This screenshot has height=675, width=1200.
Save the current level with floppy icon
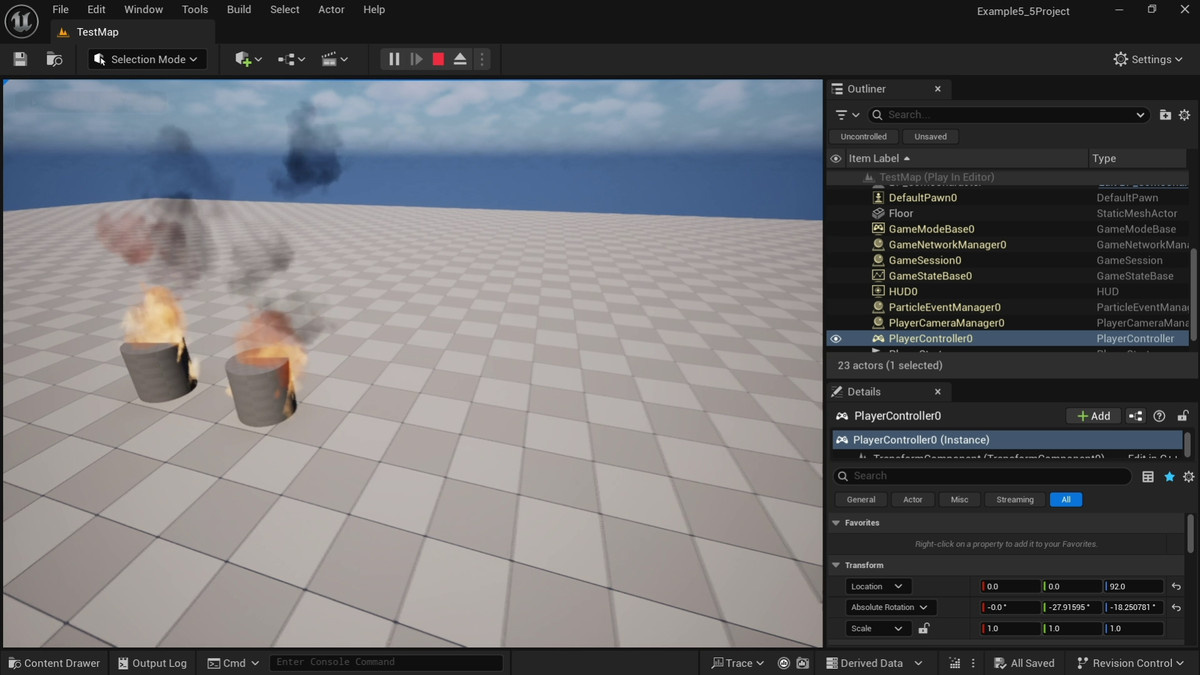pyautogui.click(x=20, y=59)
